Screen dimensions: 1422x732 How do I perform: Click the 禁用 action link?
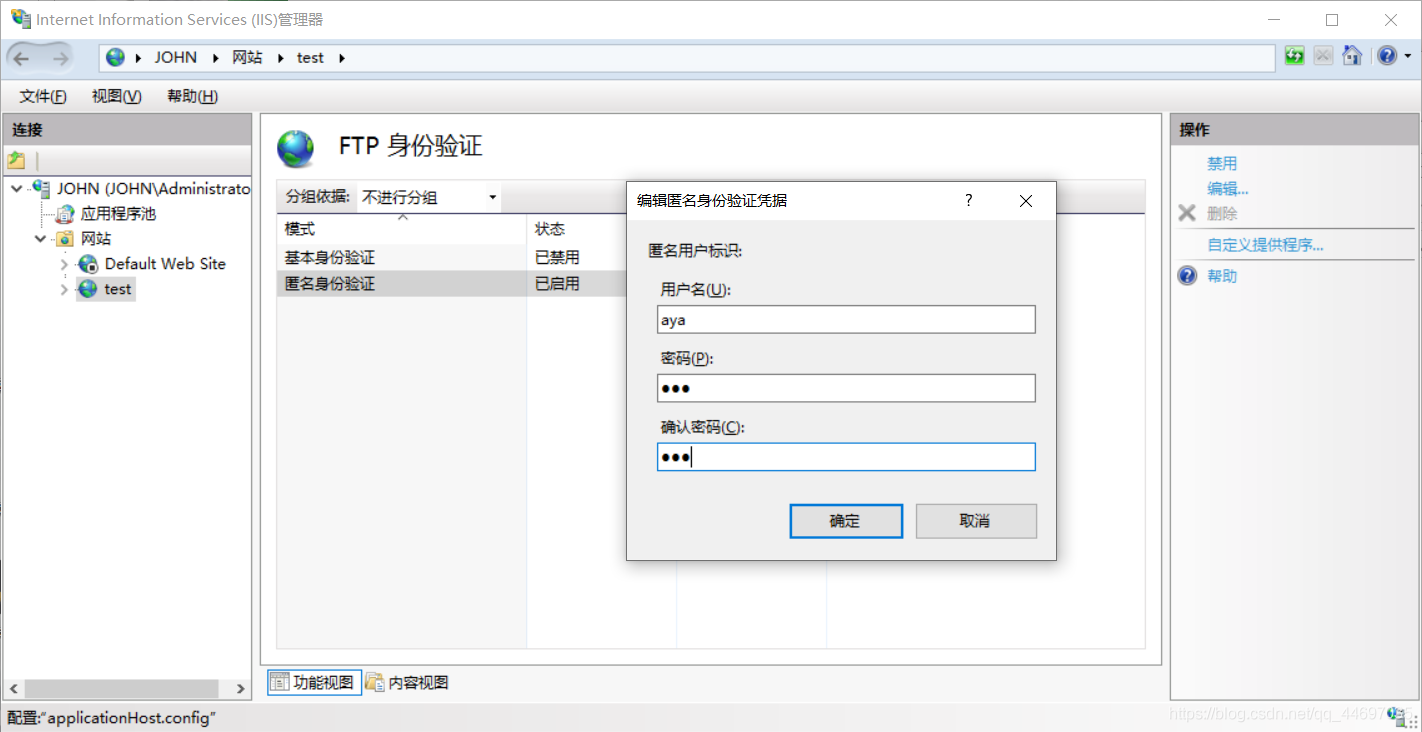[1222, 163]
